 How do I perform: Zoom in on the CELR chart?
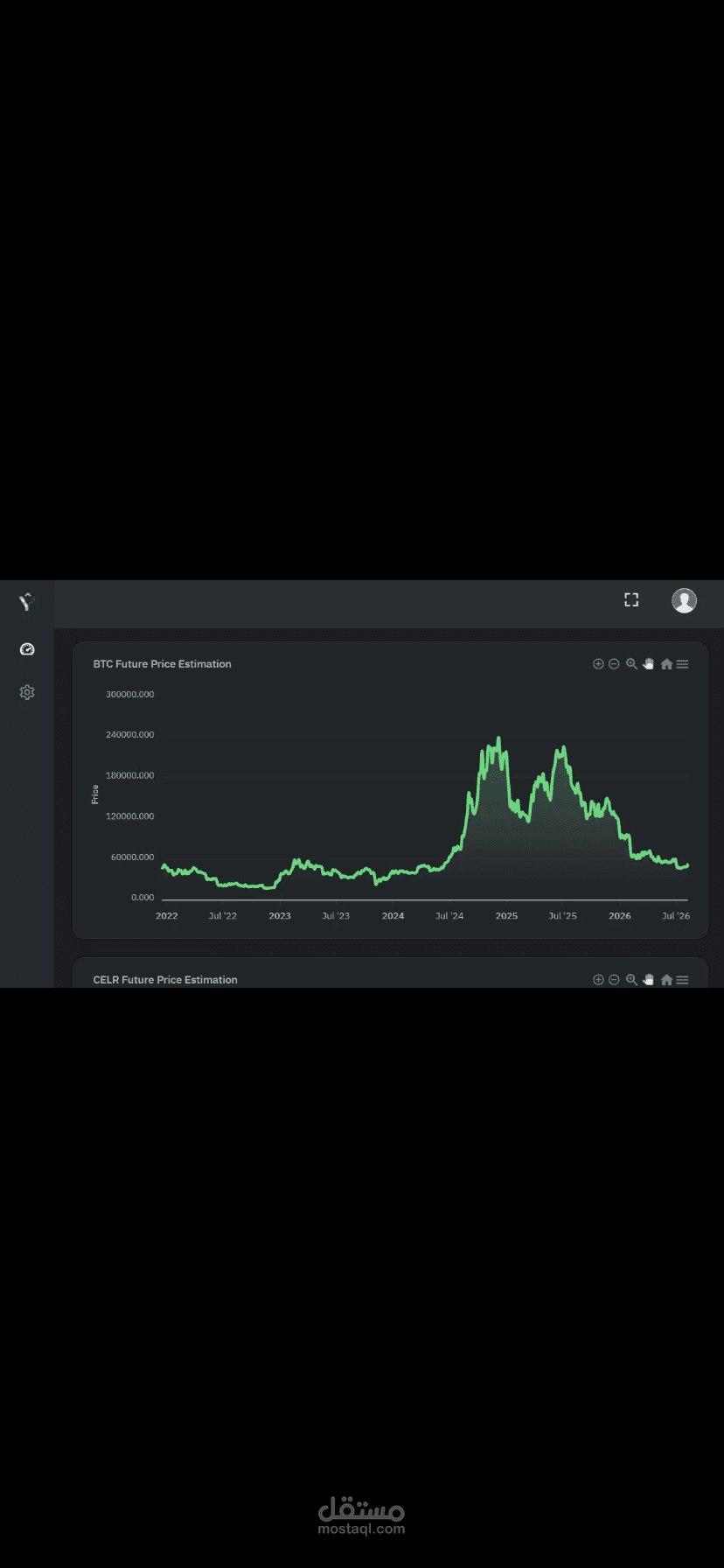(x=598, y=980)
